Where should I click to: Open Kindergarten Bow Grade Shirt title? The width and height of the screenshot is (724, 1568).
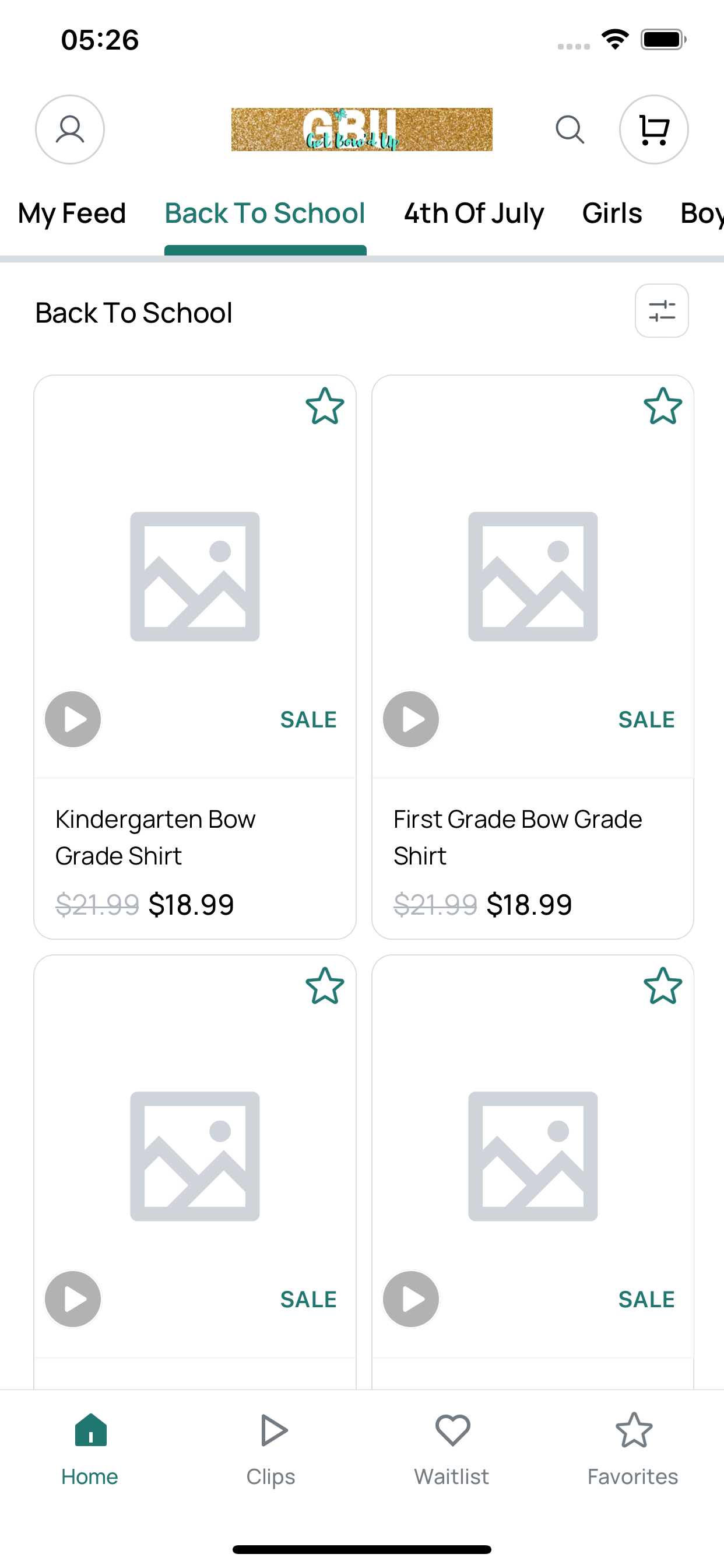(x=156, y=838)
